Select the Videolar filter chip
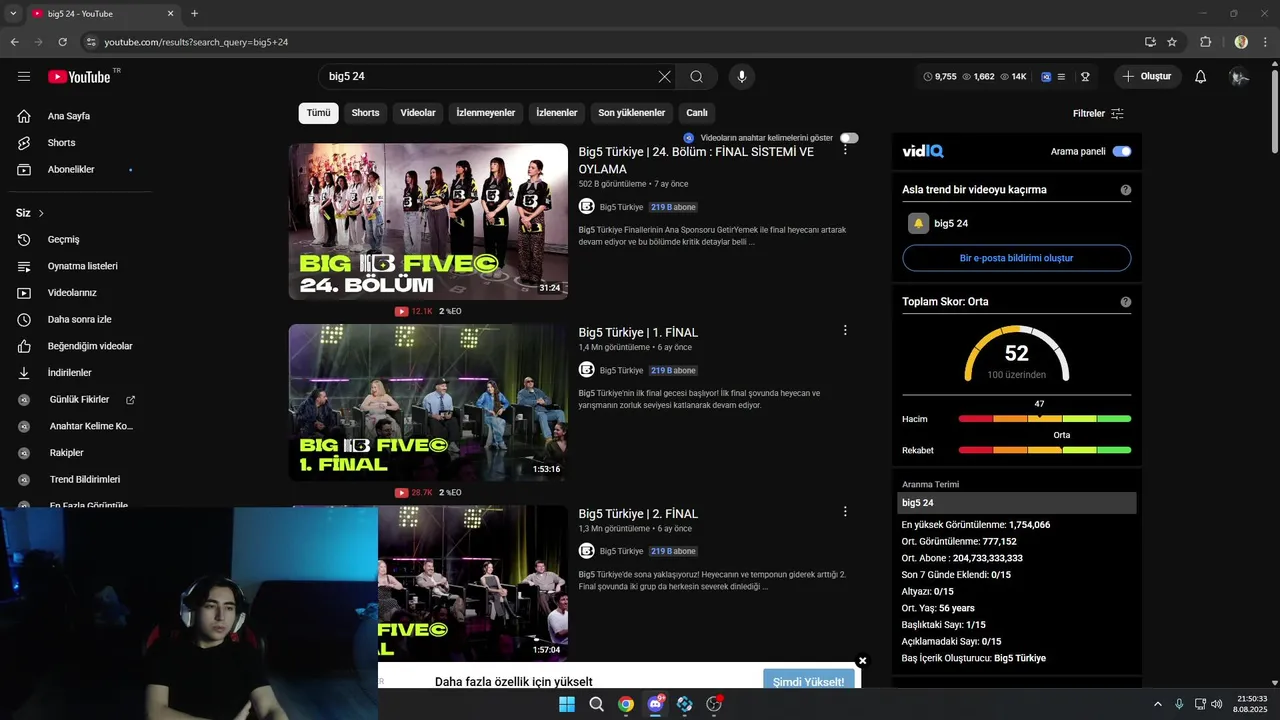The image size is (1280, 720). [418, 113]
